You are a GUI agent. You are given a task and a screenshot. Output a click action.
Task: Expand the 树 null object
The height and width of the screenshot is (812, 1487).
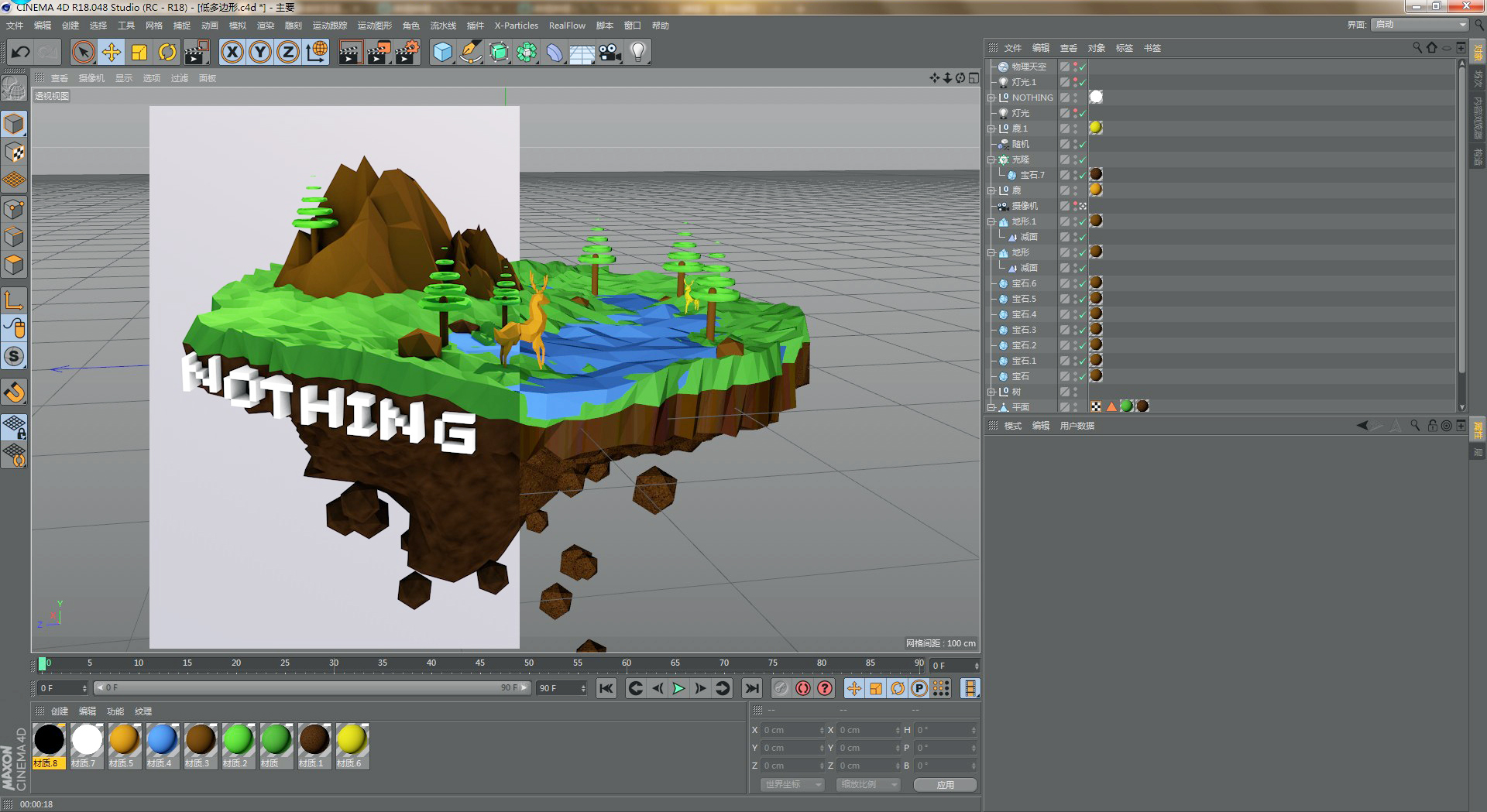click(991, 392)
